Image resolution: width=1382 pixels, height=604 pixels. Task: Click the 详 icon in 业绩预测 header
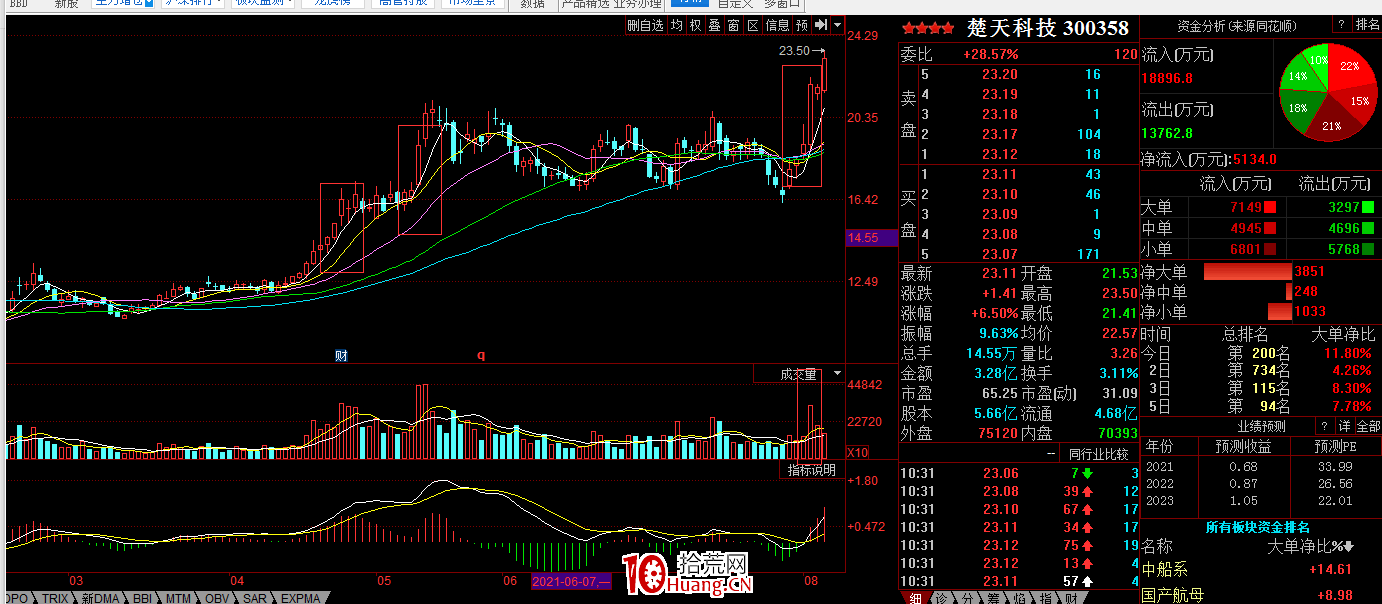[1344, 426]
